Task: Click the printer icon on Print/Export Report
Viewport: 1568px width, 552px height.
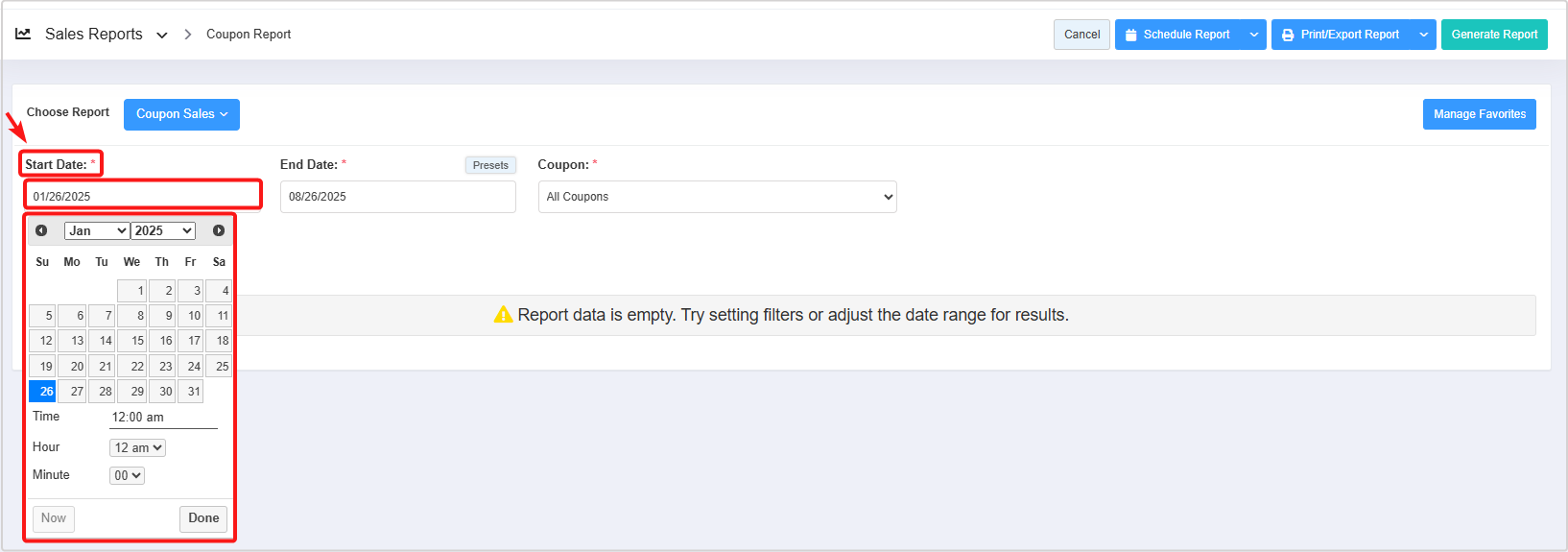Action: 1288,35
